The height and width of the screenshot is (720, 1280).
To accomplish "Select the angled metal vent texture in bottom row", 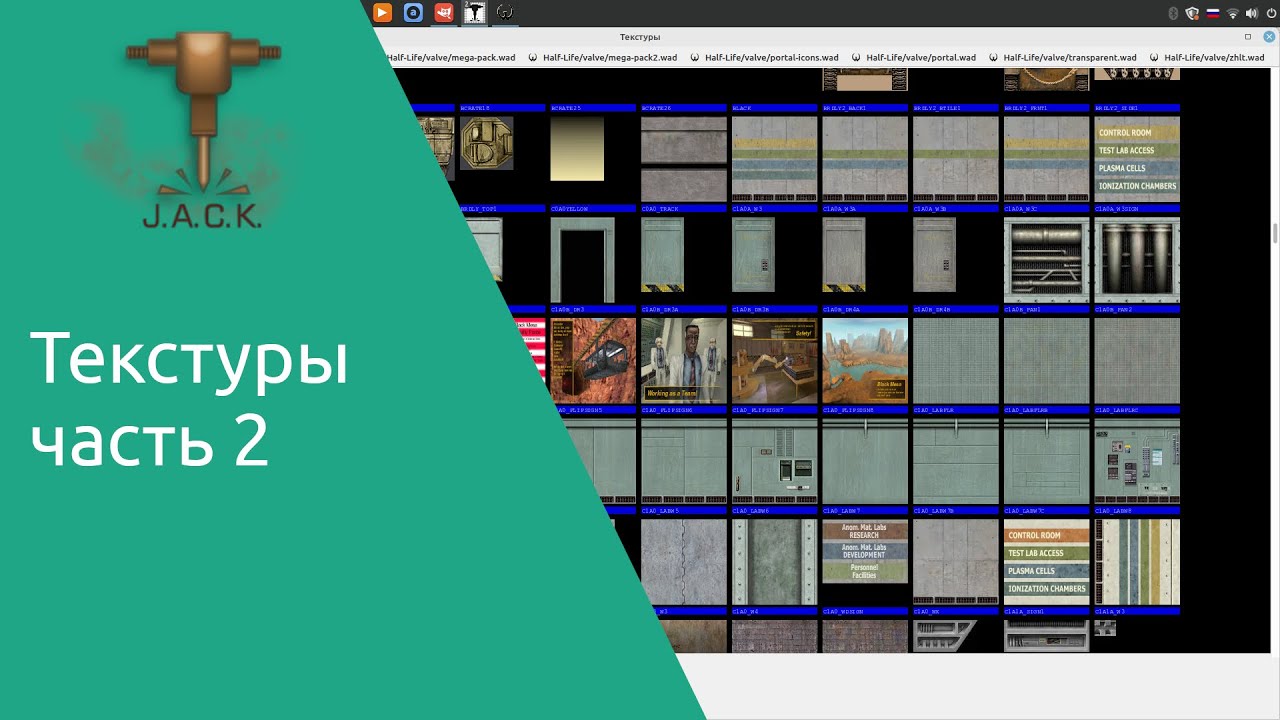I will click(945, 636).
